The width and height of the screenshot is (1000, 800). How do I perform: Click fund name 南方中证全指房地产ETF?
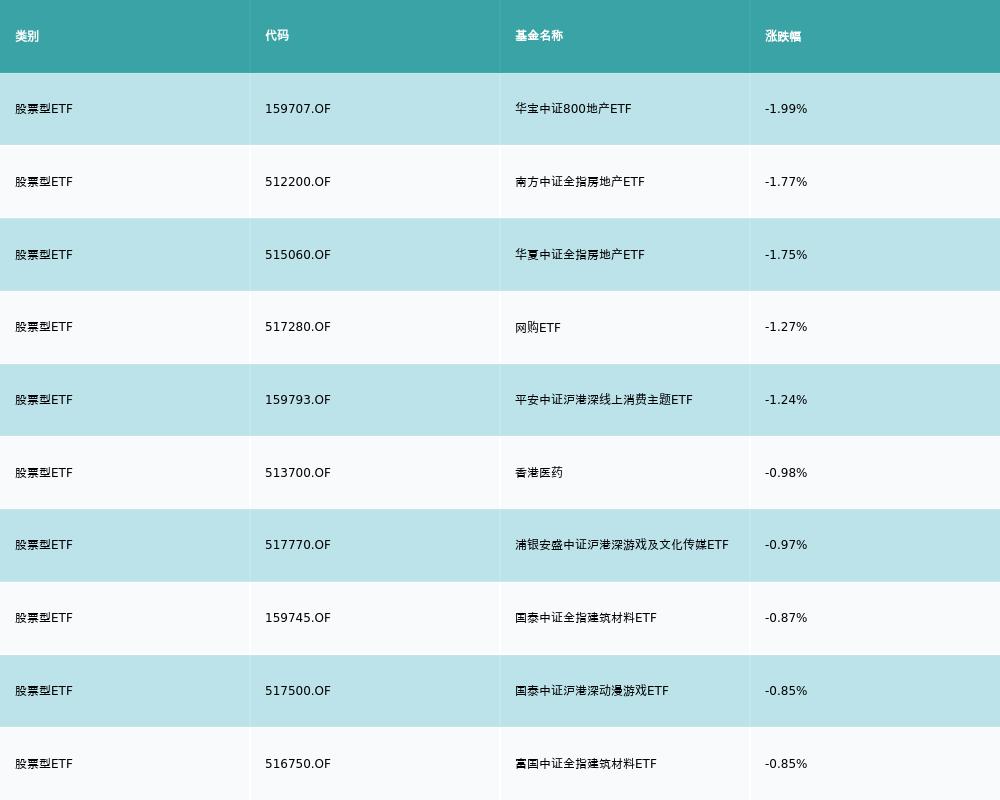(580, 182)
